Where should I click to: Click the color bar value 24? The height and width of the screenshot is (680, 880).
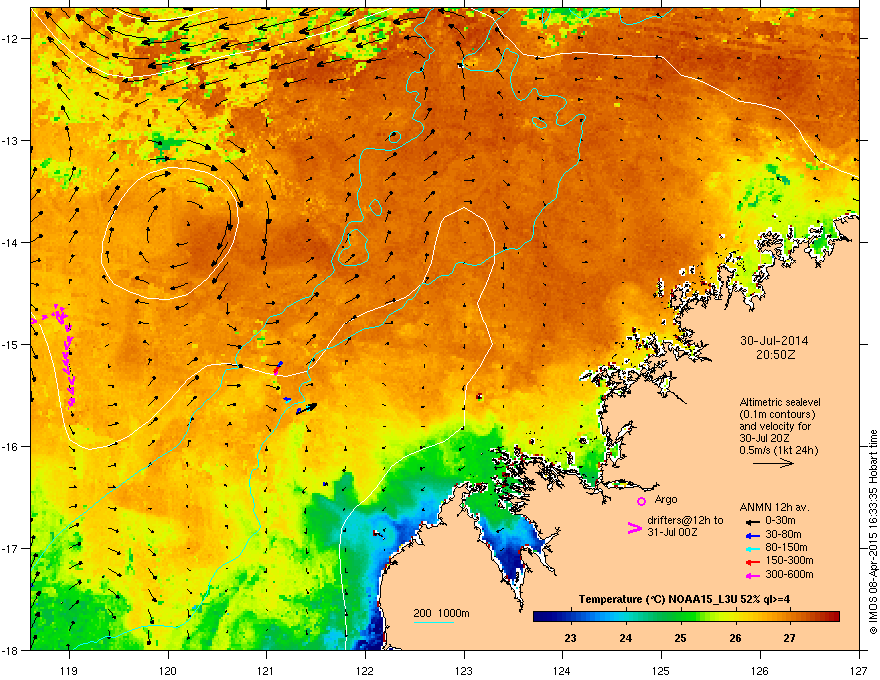(626, 638)
